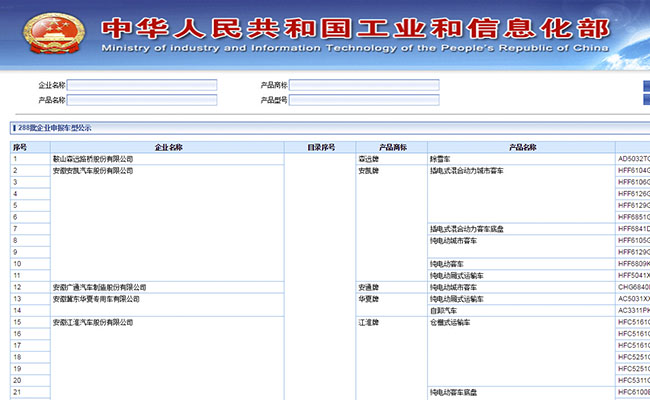Click sequence number 4 cell
The height and width of the screenshot is (400, 650).
30,194
